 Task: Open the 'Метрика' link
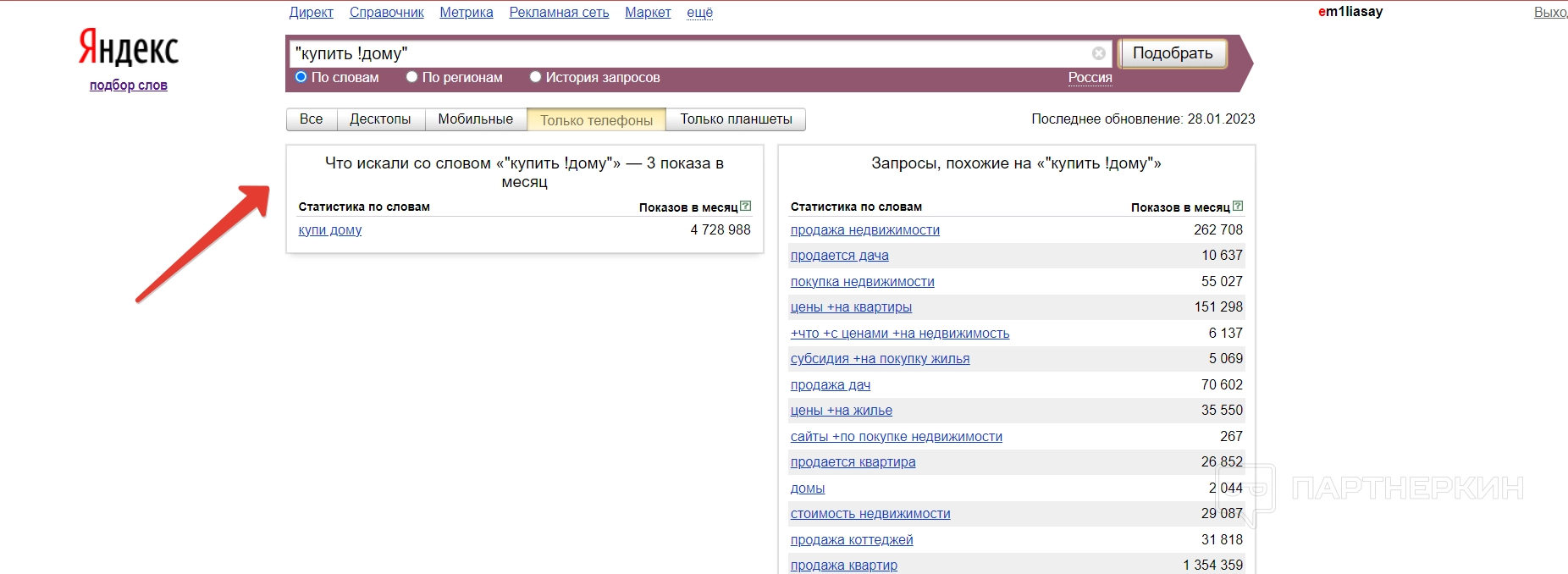467,13
